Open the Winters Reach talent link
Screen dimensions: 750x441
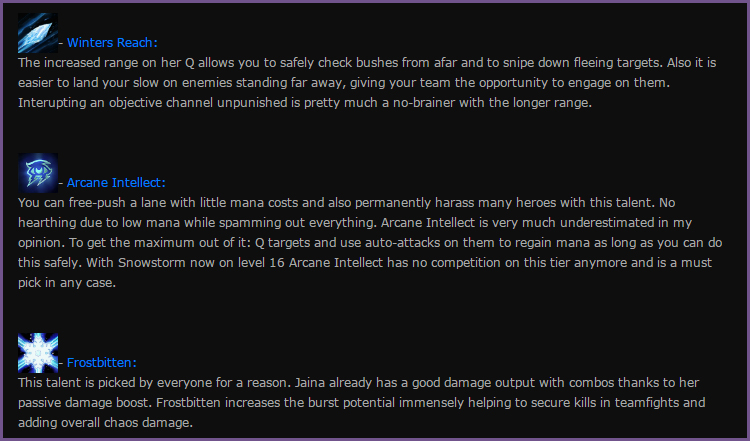click(x=112, y=43)
